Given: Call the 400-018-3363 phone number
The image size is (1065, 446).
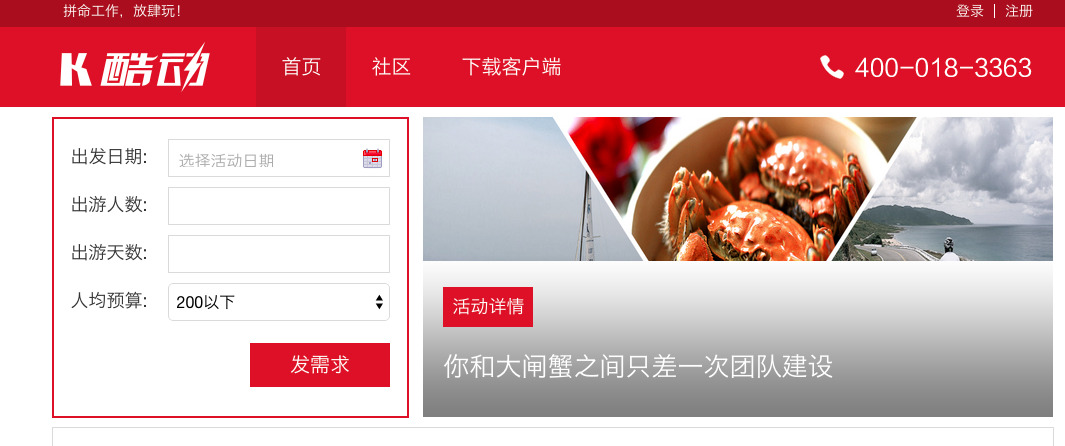Looking at the screenshot, I should [x=943, y=68].
